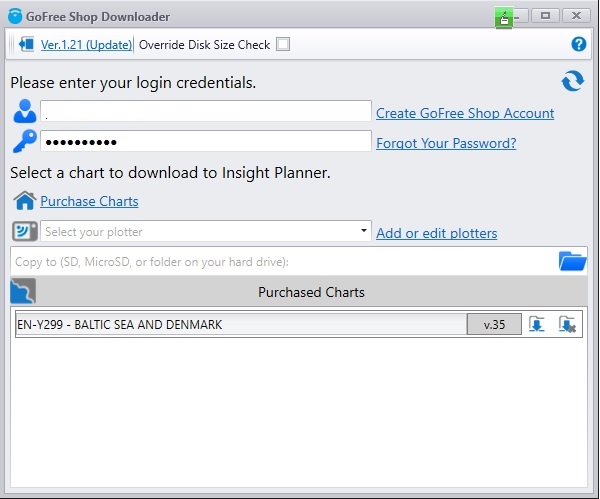Open the Ver.1.21 (Update) link
This screenshot has height=499, width=600.
point(86,45)
